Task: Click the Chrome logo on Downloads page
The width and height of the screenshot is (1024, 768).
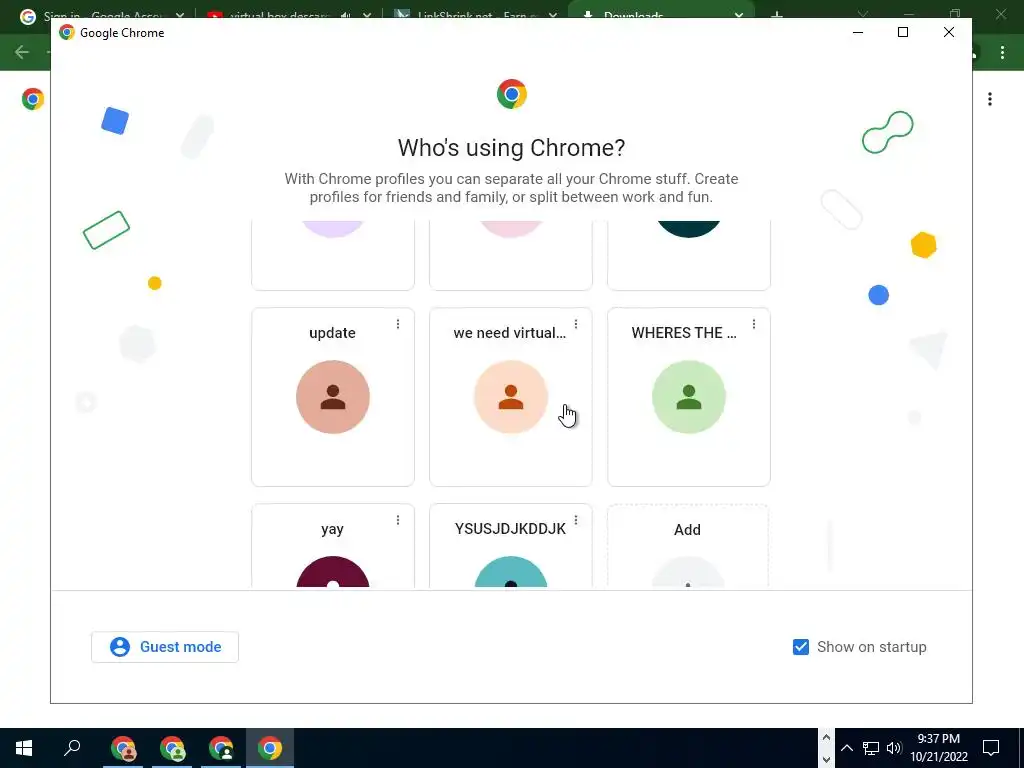Action: click(x=33, y=99)
